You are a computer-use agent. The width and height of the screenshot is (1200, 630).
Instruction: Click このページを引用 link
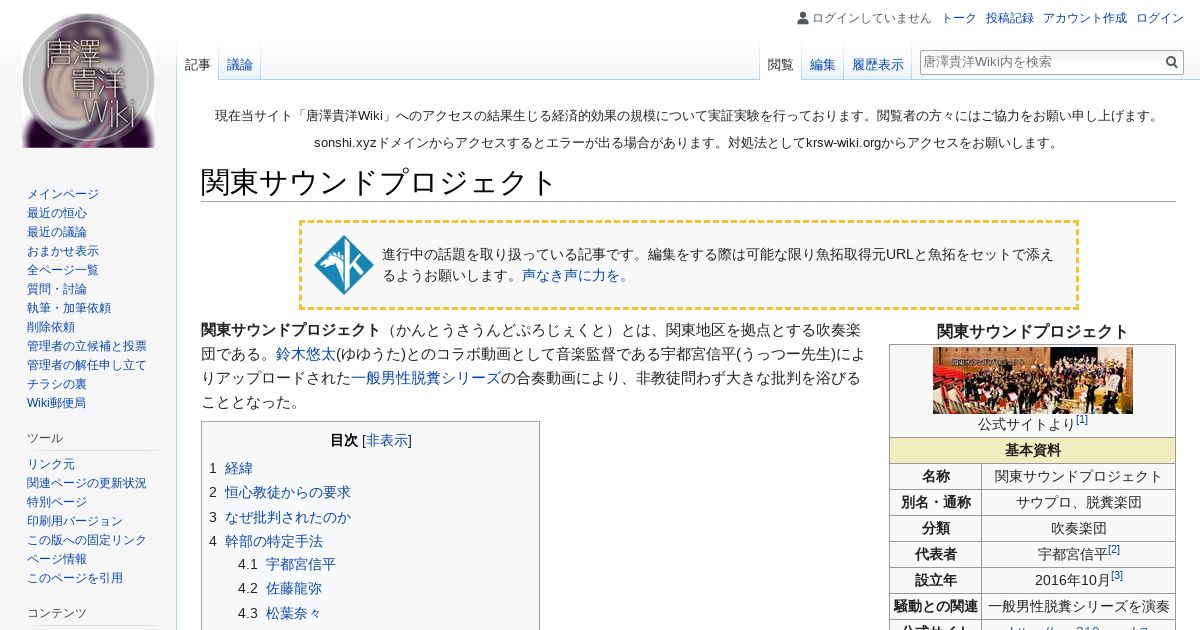point(75,578)
